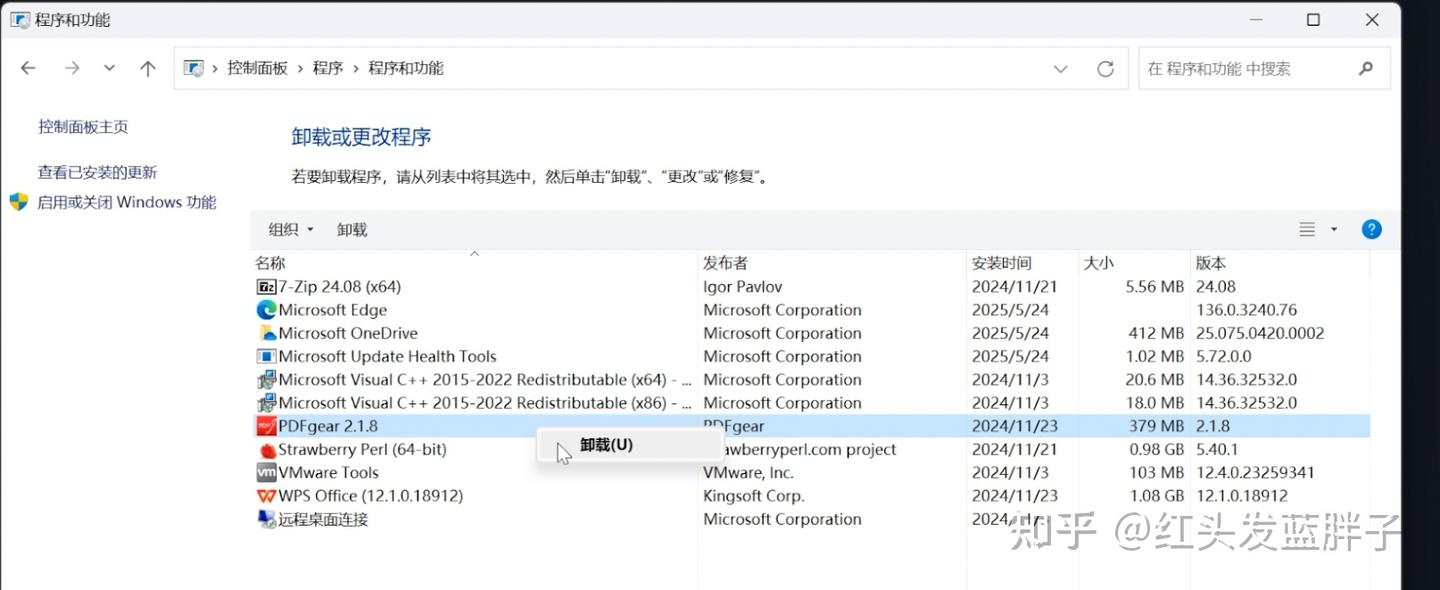Select the Microsoft OneDrive entry
The width and height of the screenshot is (1440, 590).
810,333
